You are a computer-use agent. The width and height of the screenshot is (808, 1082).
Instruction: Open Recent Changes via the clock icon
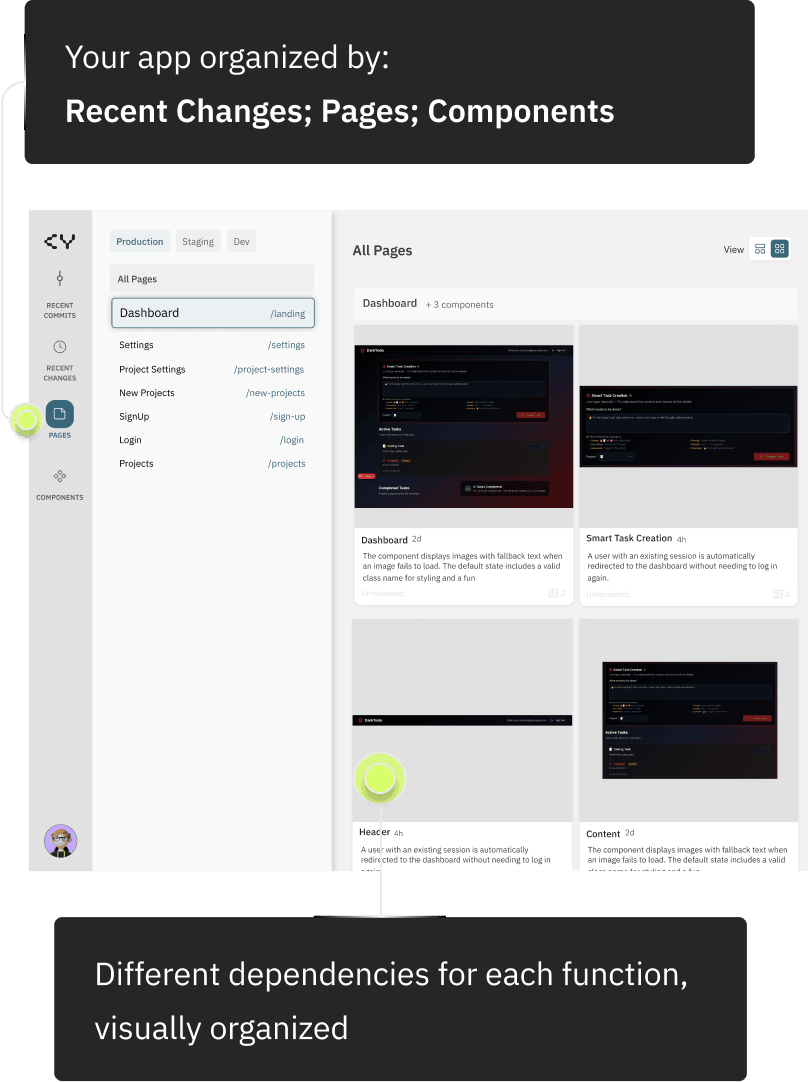tap(60, 348)
